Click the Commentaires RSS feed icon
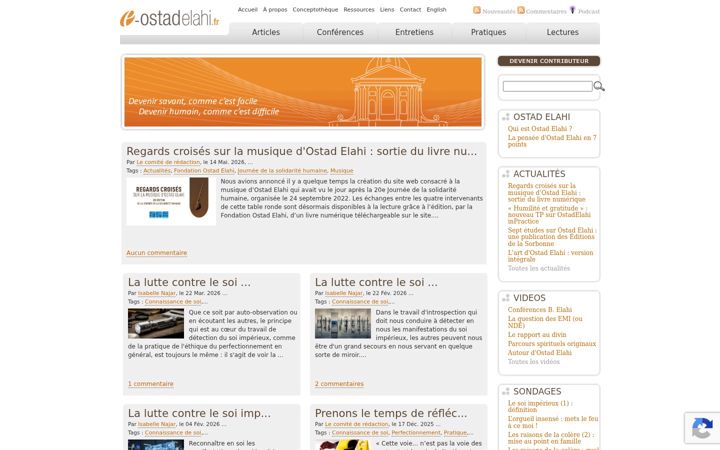The height and width of the screenshot is (450, 720). pyautogui.click(x=521, y=10)
